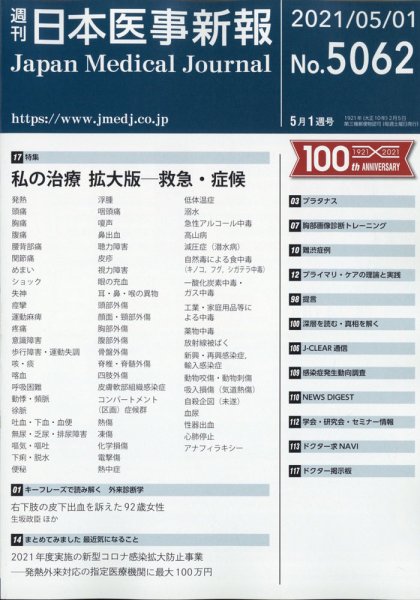420x600 pixels.
Task: Click the issue date "2021/05/01"
Action: [x=353, y=20]
